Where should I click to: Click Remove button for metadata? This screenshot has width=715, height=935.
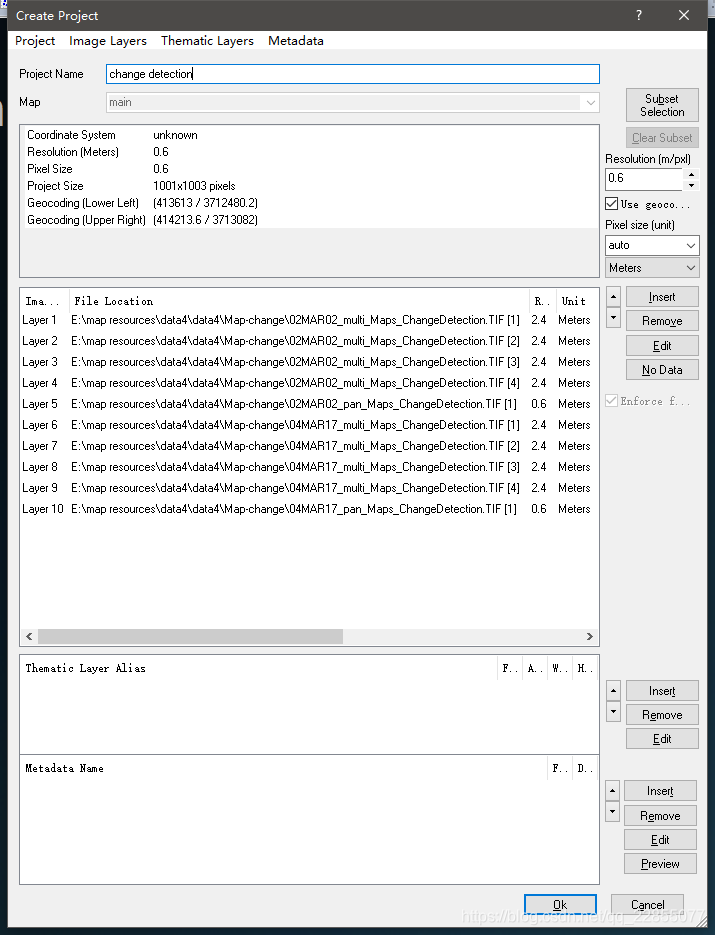click(x=660, y=816)
